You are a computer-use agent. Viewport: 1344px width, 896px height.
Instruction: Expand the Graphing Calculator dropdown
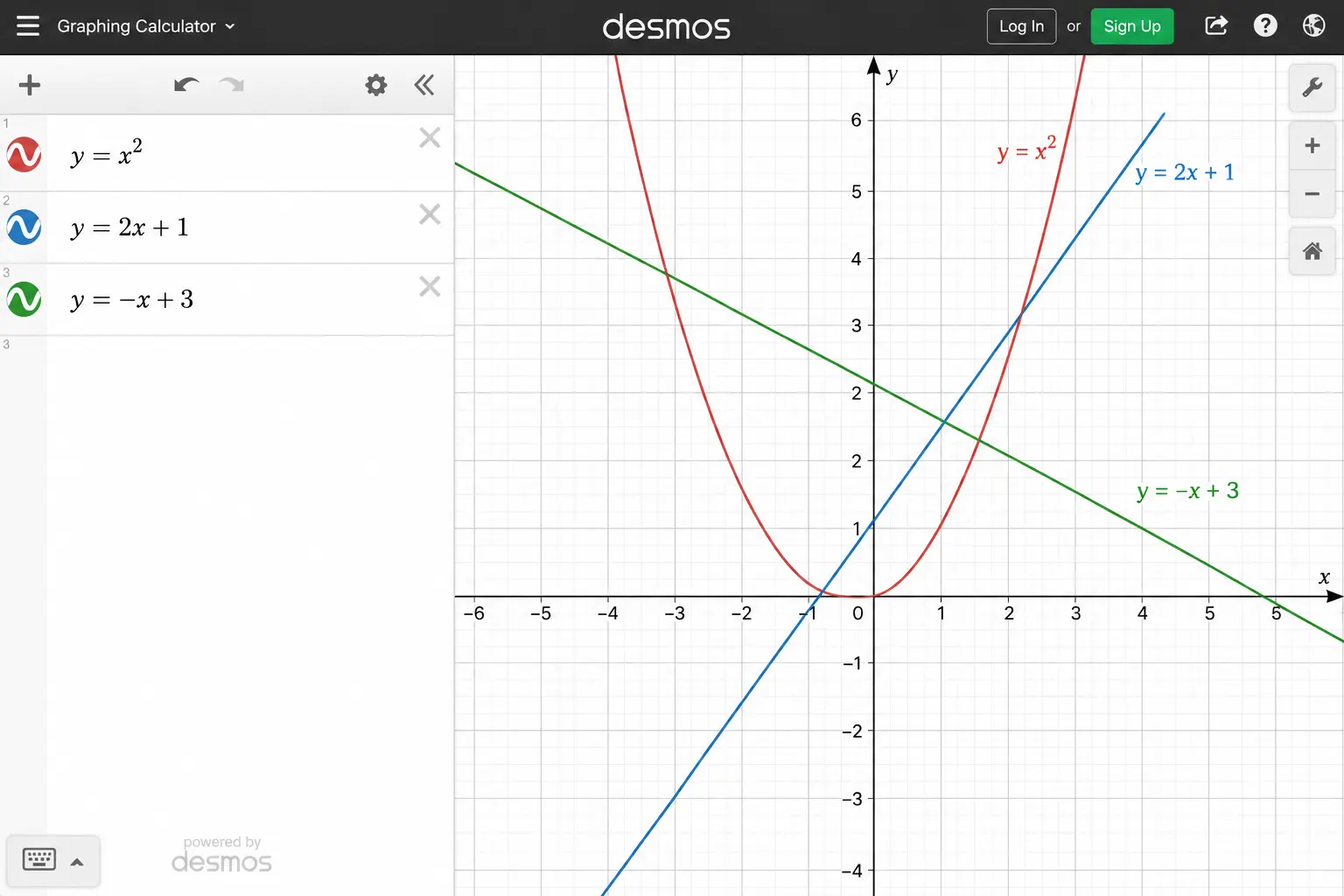click(x=145, y=26)
